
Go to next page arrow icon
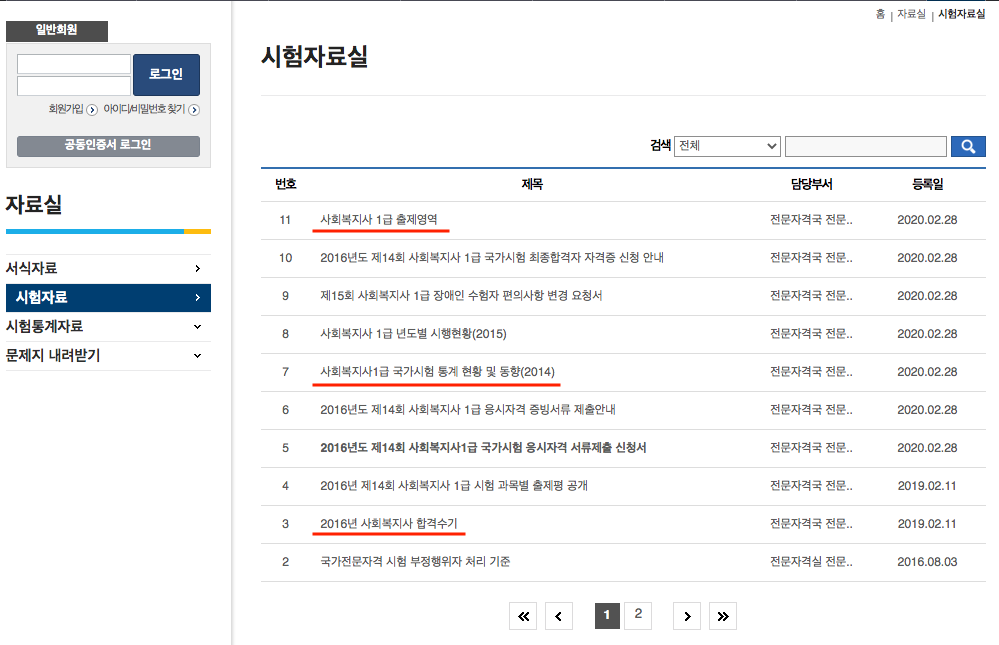pyautogui.click(x=686, y=616)
